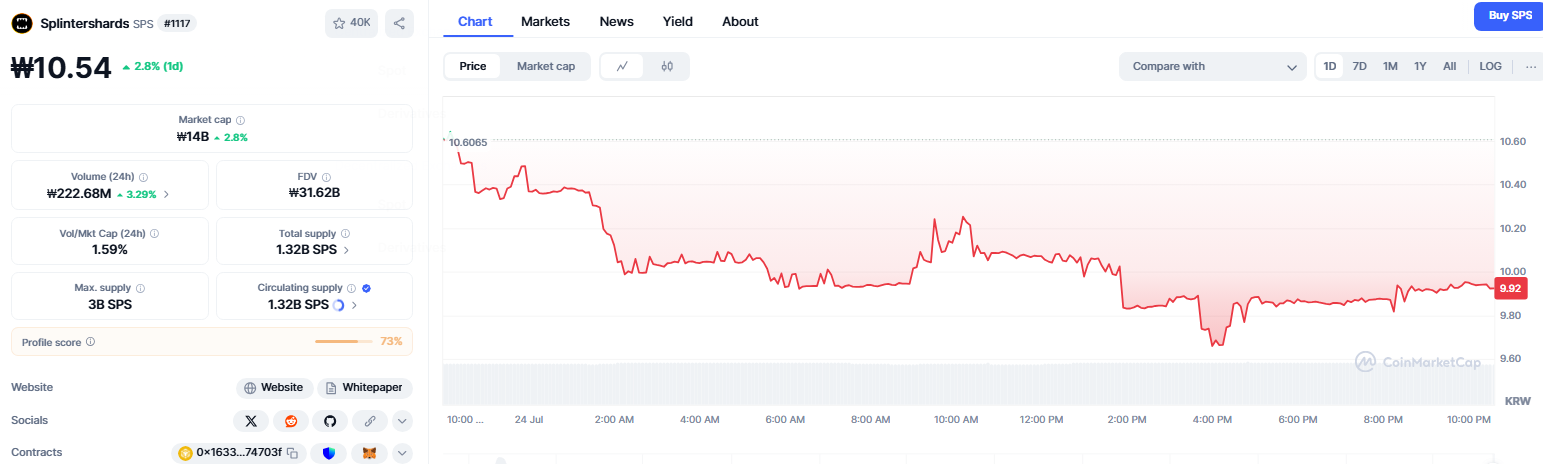
Task: Click the verified supply checkmark badge
Action: (x=366, y=288)
